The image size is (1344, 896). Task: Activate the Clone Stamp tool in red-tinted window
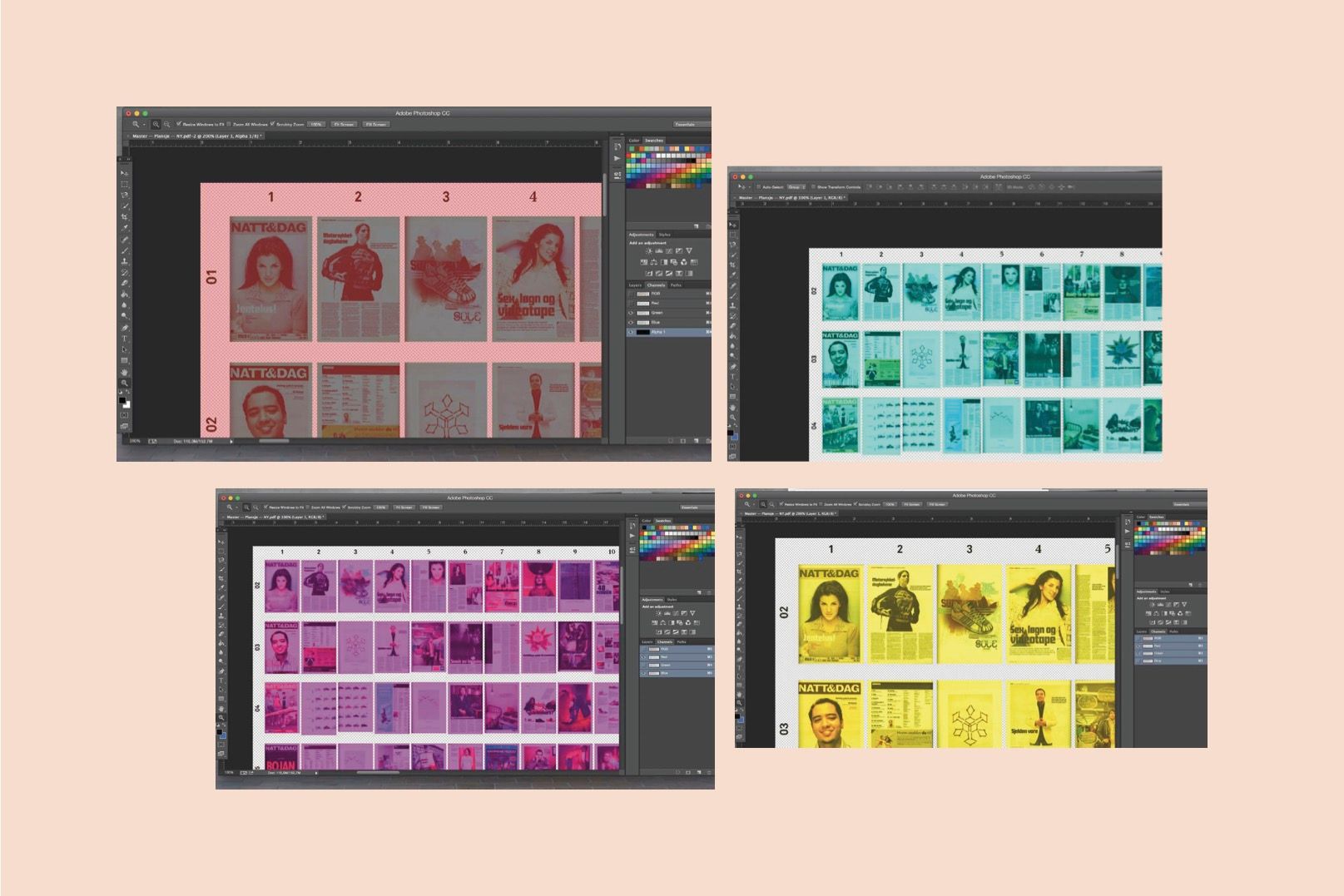point(125,261)
